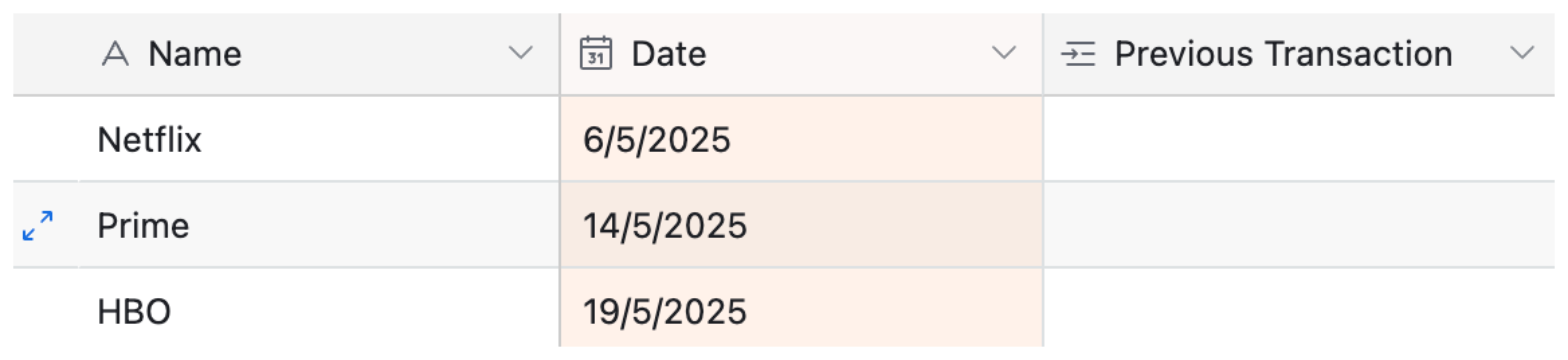Image resolution: width=1568 pixels, height=360 pixels.
Task: Select the Date column header label
Action: coord(669,54)
